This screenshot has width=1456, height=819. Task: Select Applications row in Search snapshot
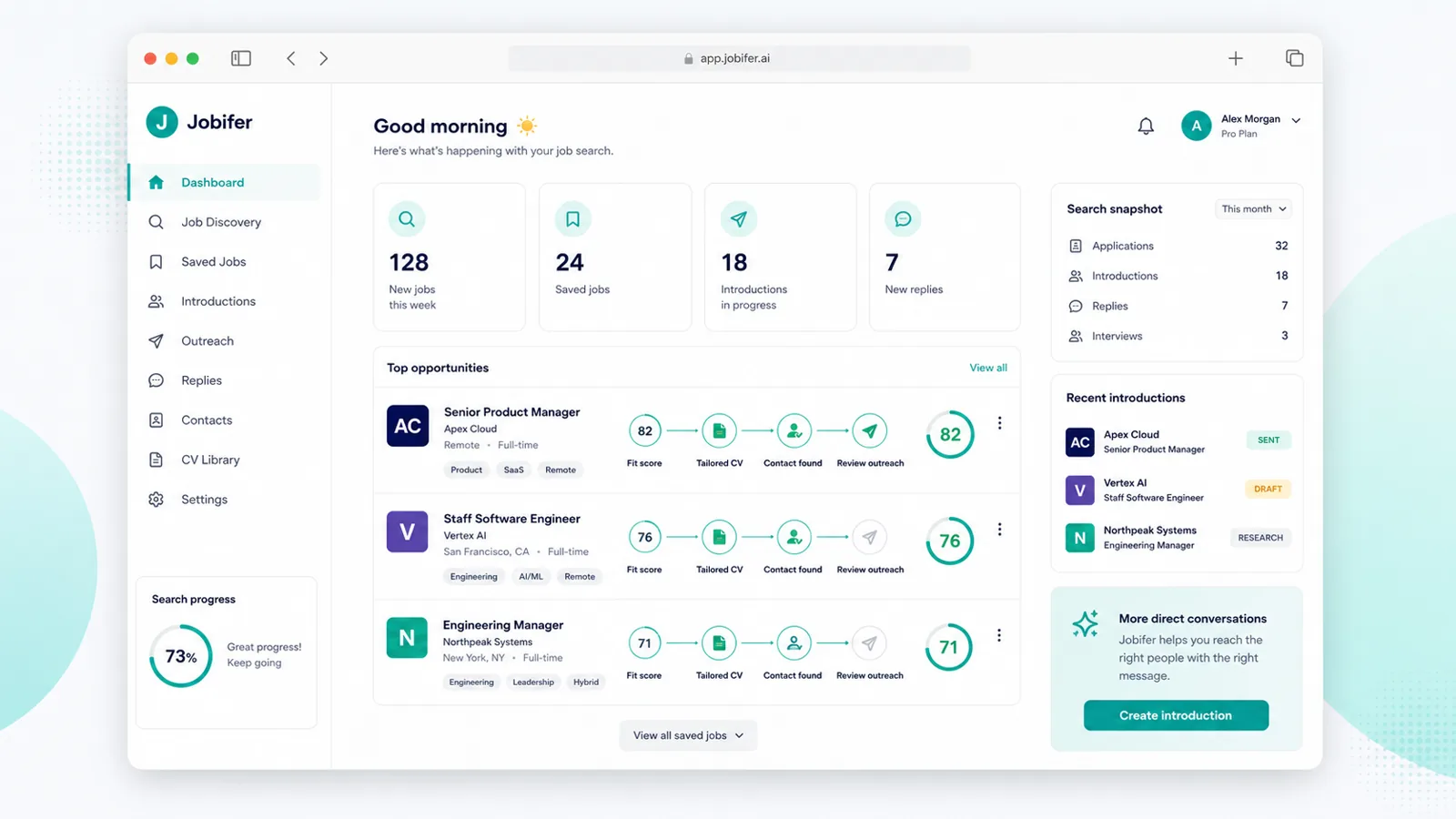(1178, 246)
